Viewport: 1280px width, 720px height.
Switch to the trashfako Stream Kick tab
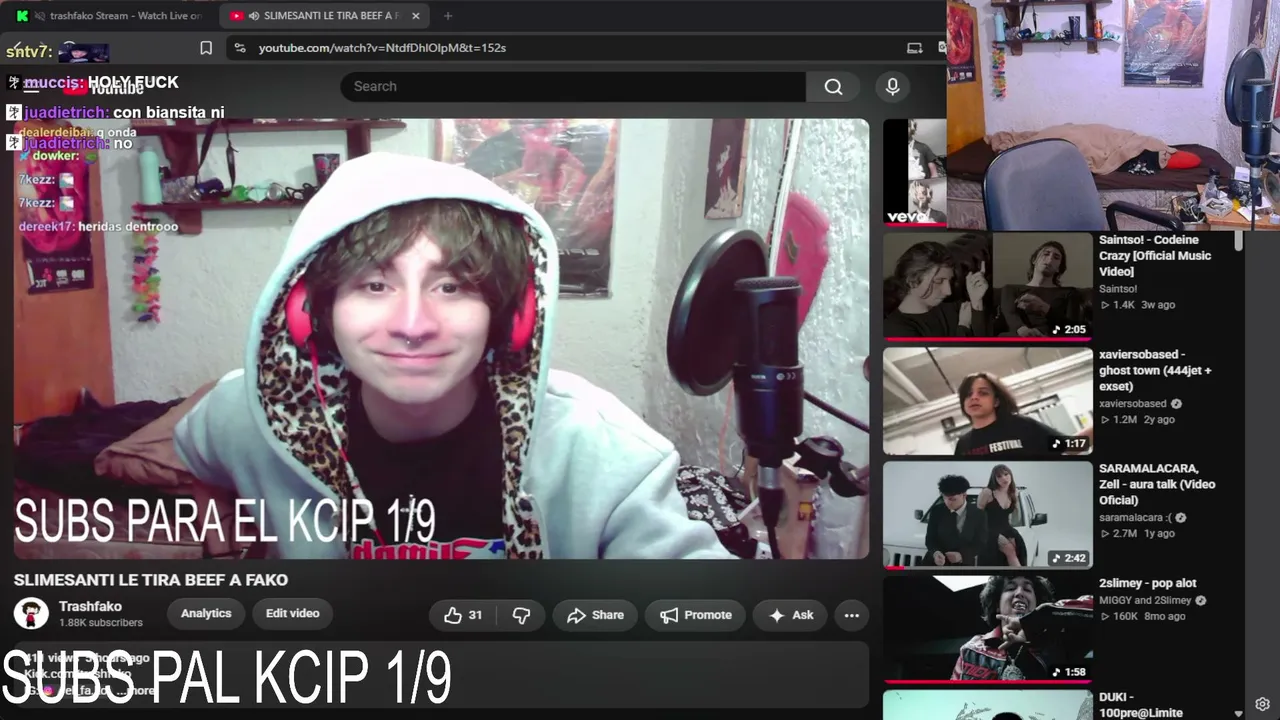tap(112, 16)
